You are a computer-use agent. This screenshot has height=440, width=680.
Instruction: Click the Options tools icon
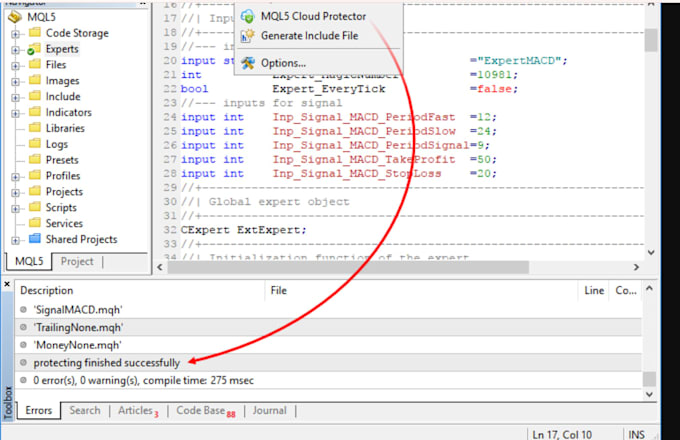248,63
